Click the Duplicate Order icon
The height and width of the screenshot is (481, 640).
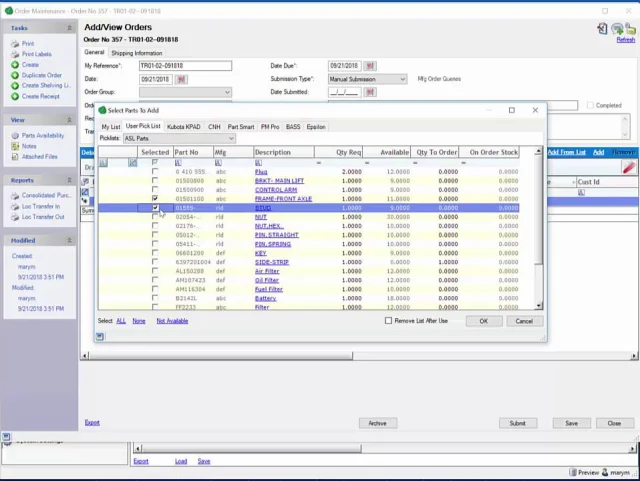point(15,75)
